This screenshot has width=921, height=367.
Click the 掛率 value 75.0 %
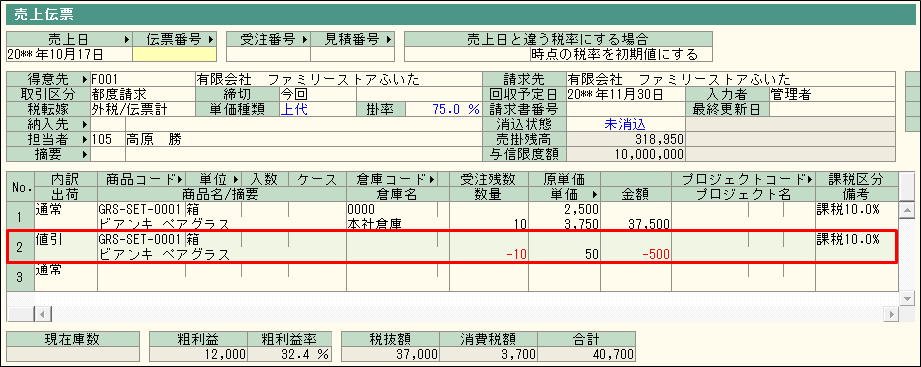443,109
